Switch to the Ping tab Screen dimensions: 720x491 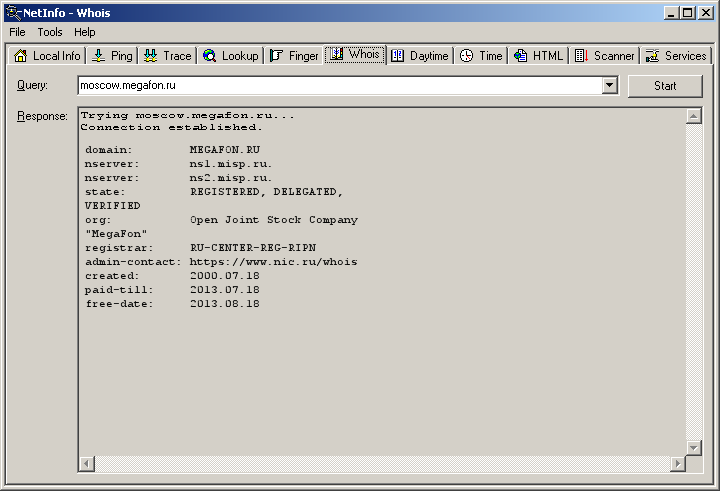click(112, 56)
